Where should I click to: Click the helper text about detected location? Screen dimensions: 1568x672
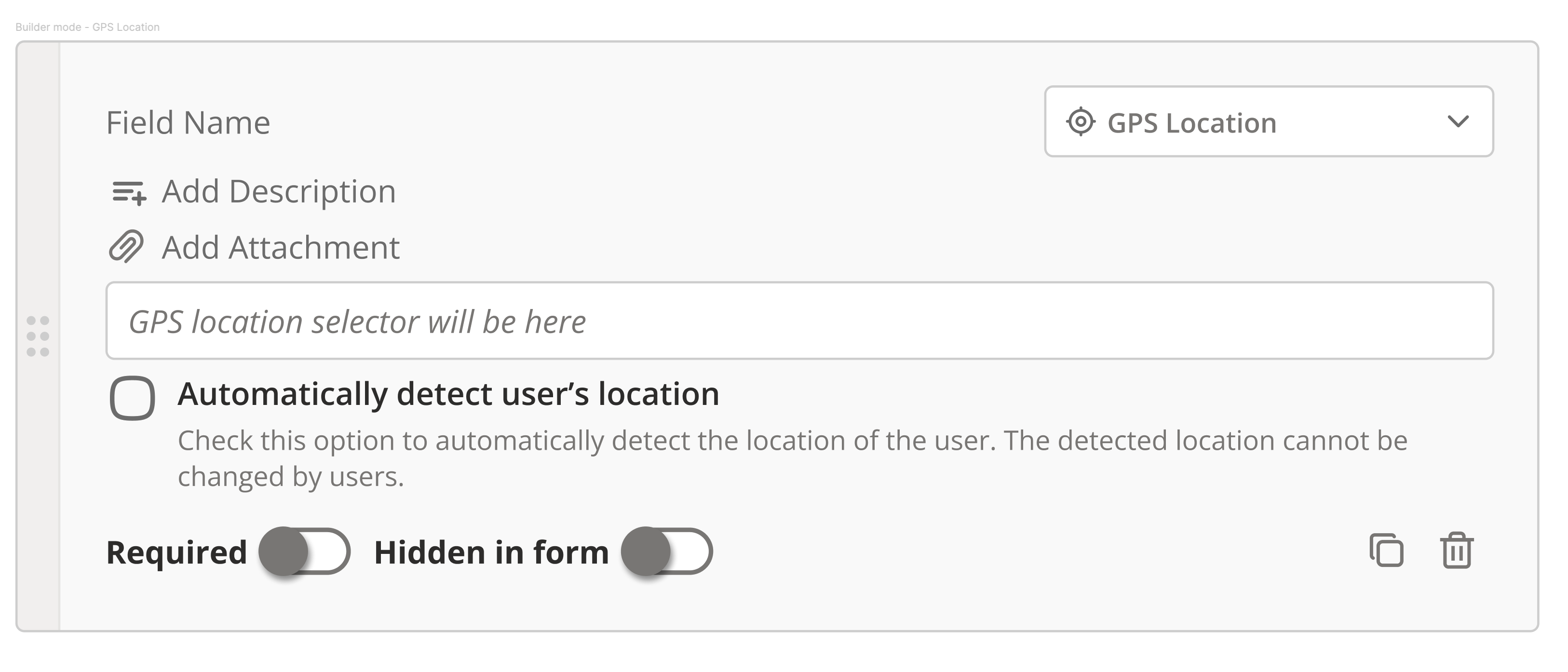[791, 458]
